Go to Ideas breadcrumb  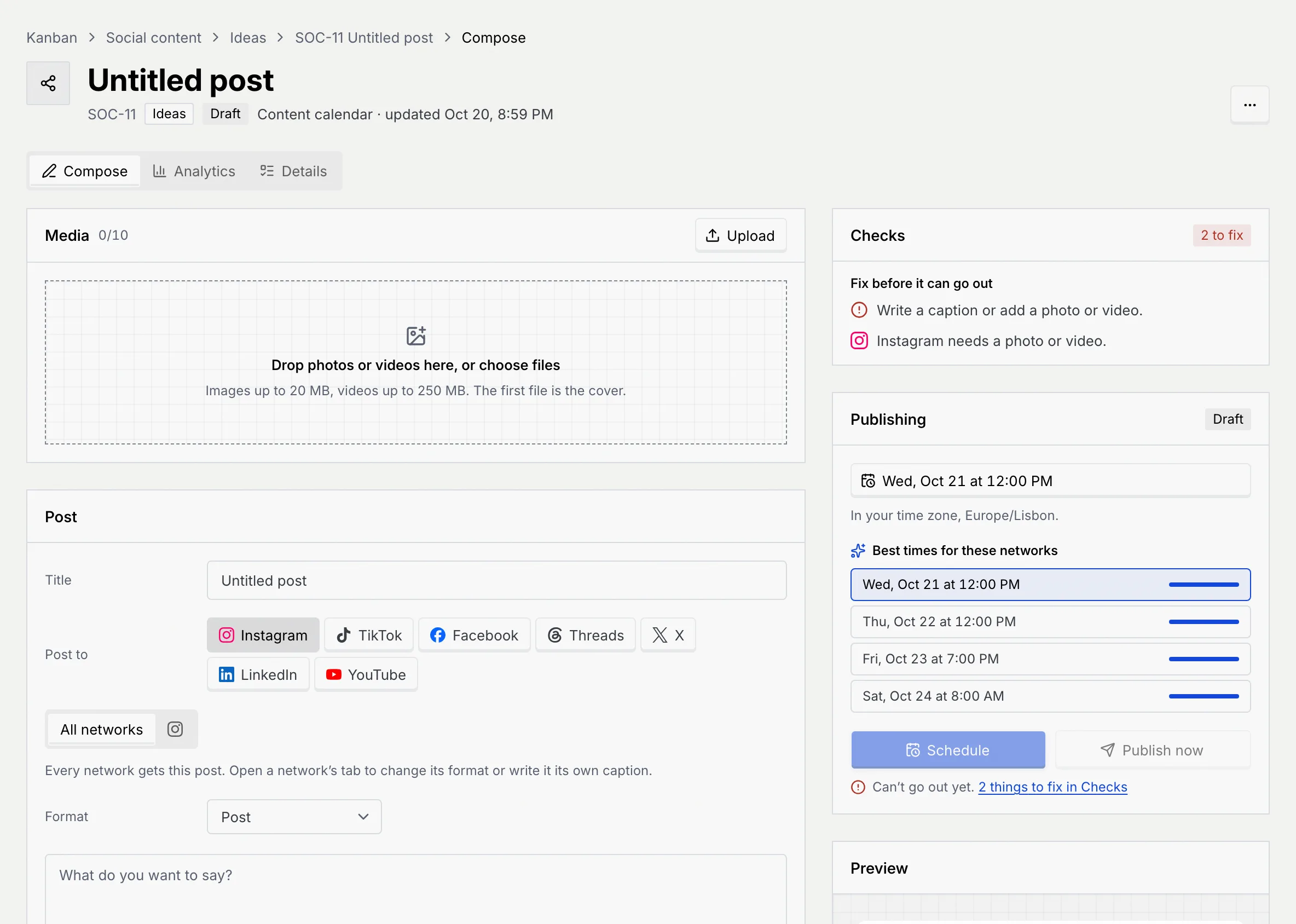pyautogui.click(x=248, y=38)
